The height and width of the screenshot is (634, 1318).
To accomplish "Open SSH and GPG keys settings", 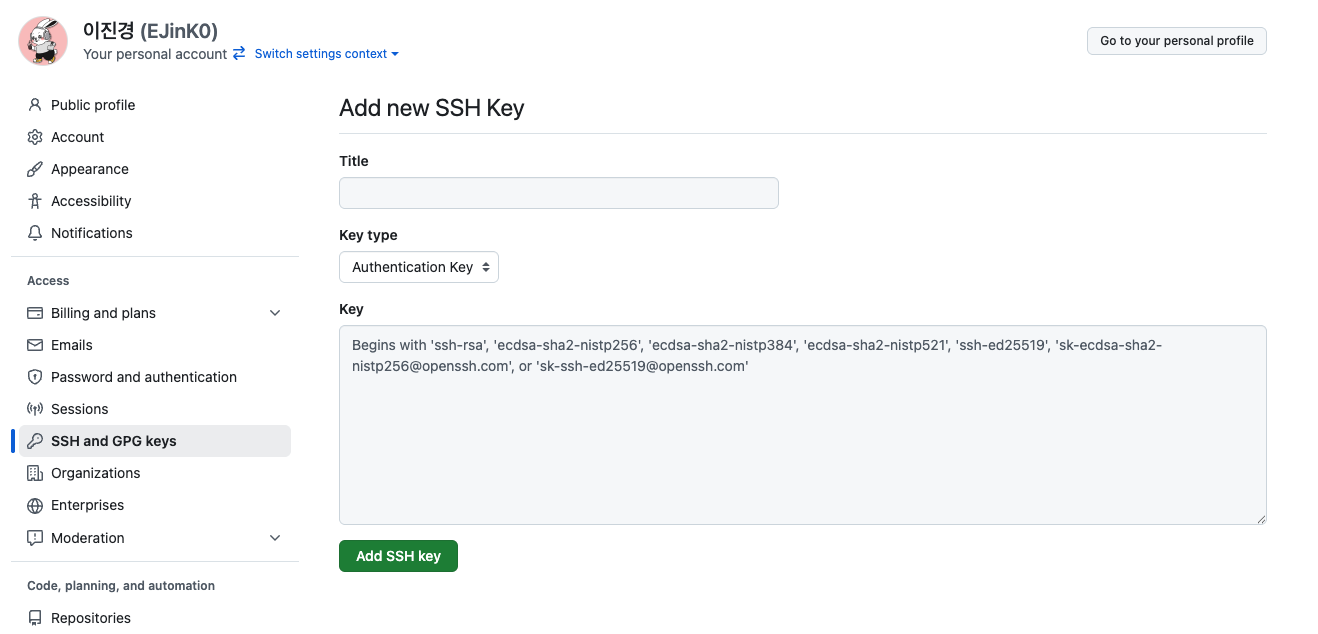I will pos(113,441).
